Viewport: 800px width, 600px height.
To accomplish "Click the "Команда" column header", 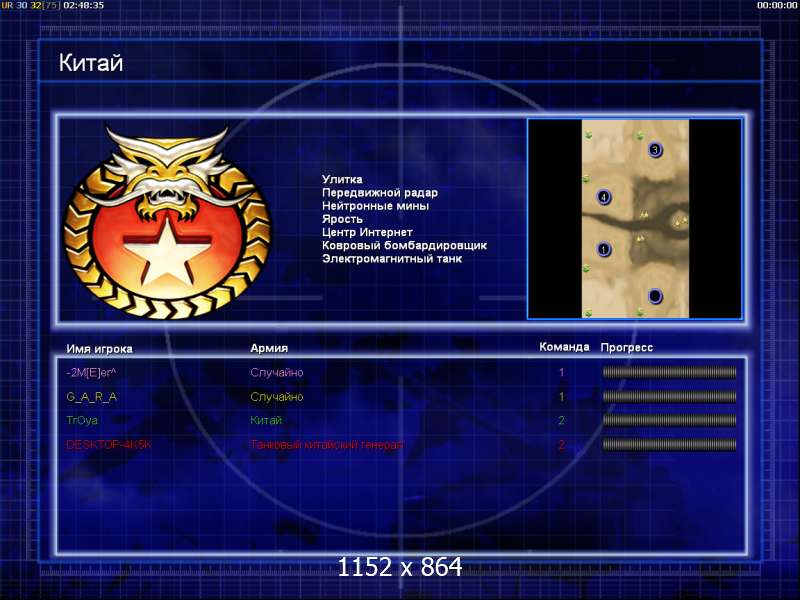I will click(564, 347).
